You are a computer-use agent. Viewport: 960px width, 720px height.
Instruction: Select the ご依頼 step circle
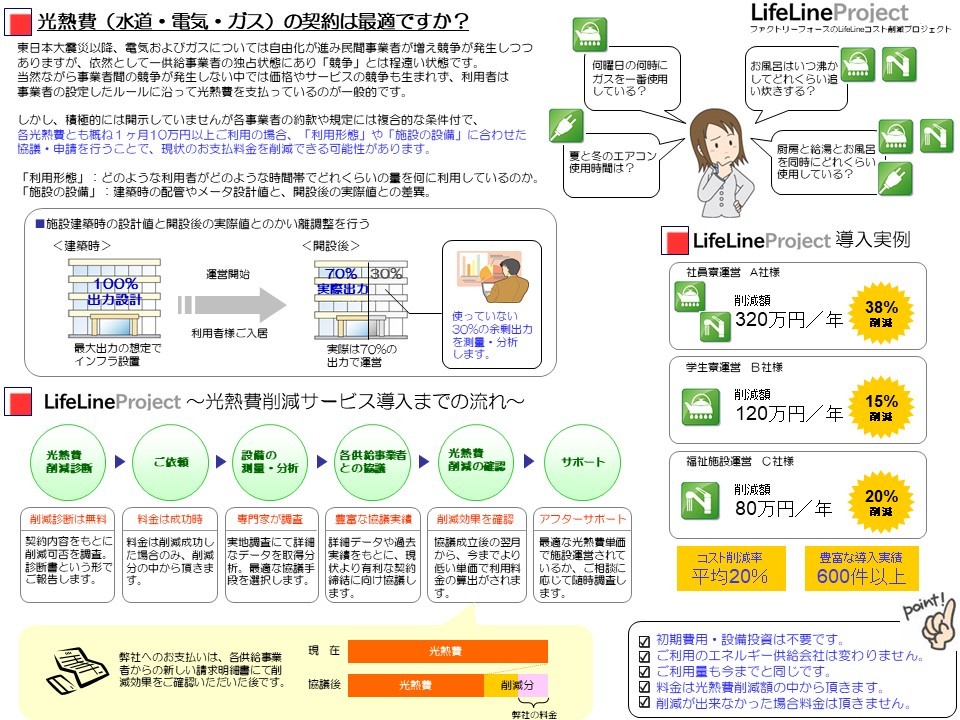[x=170, y=463]
